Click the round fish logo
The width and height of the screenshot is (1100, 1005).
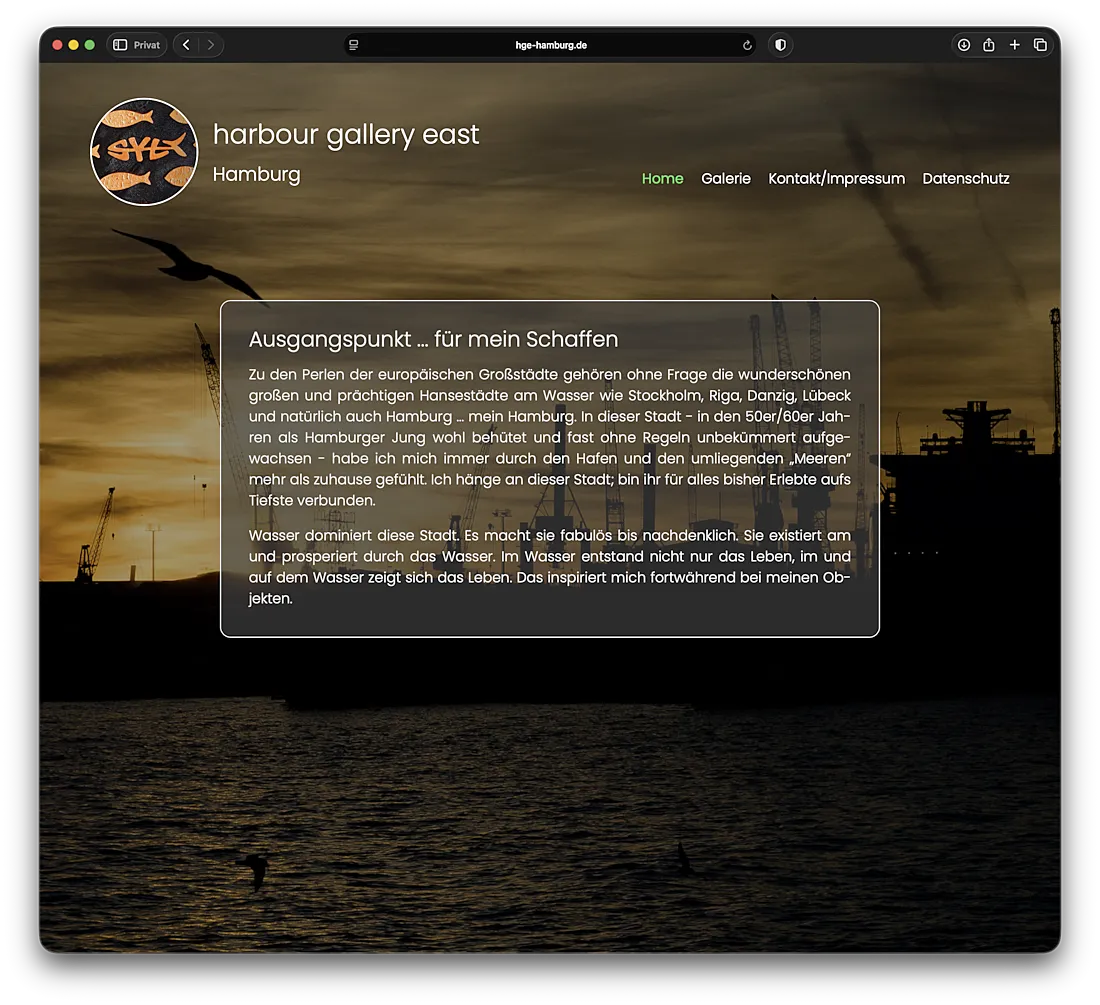(x=144, y=152)
